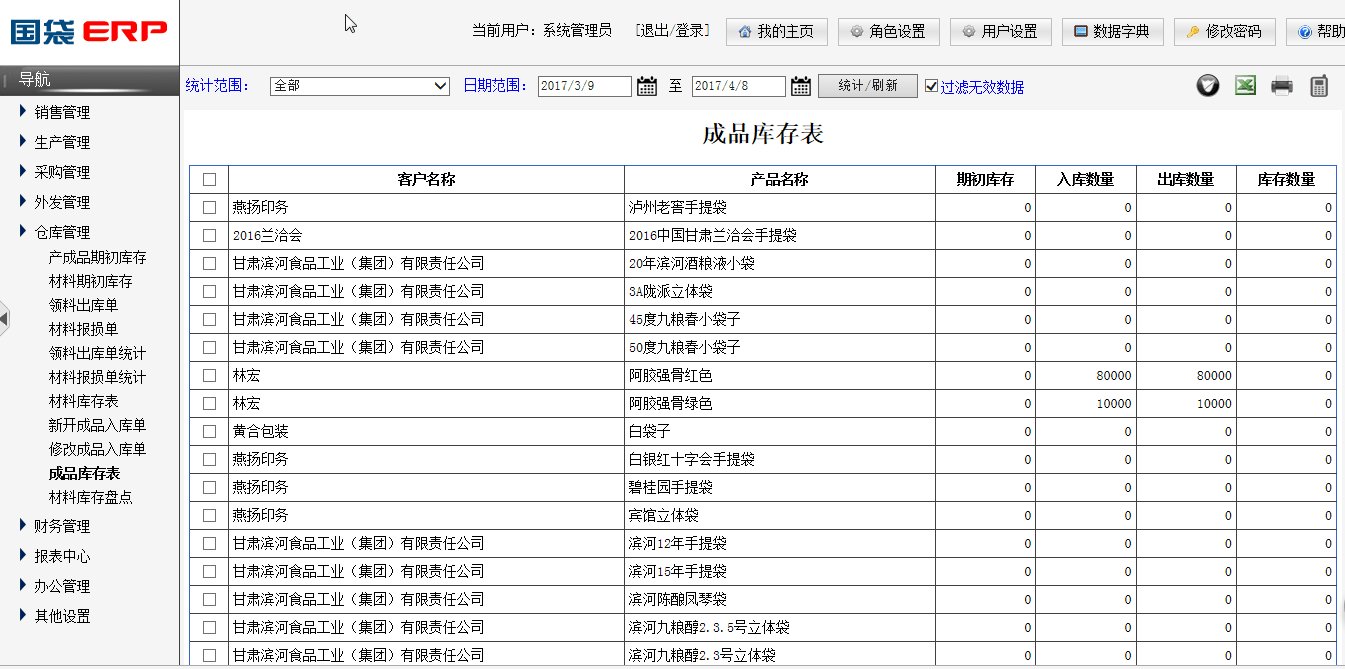This screenshot has width=1345, height=669.
Task: Click the Excel export icon
Action: (1245, 86)
